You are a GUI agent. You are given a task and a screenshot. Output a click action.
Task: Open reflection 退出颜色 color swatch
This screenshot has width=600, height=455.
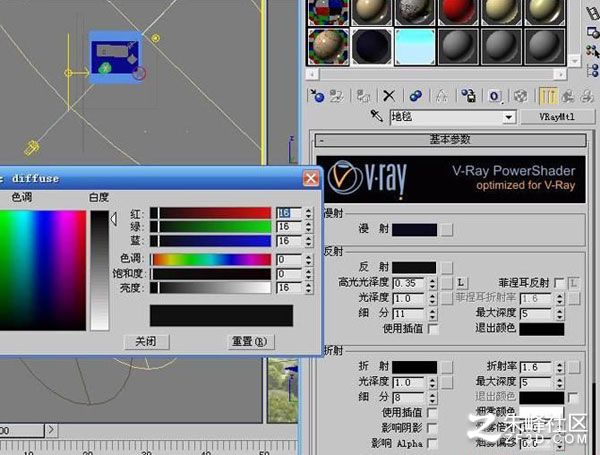pyautogui.click(x=541, y=329)
